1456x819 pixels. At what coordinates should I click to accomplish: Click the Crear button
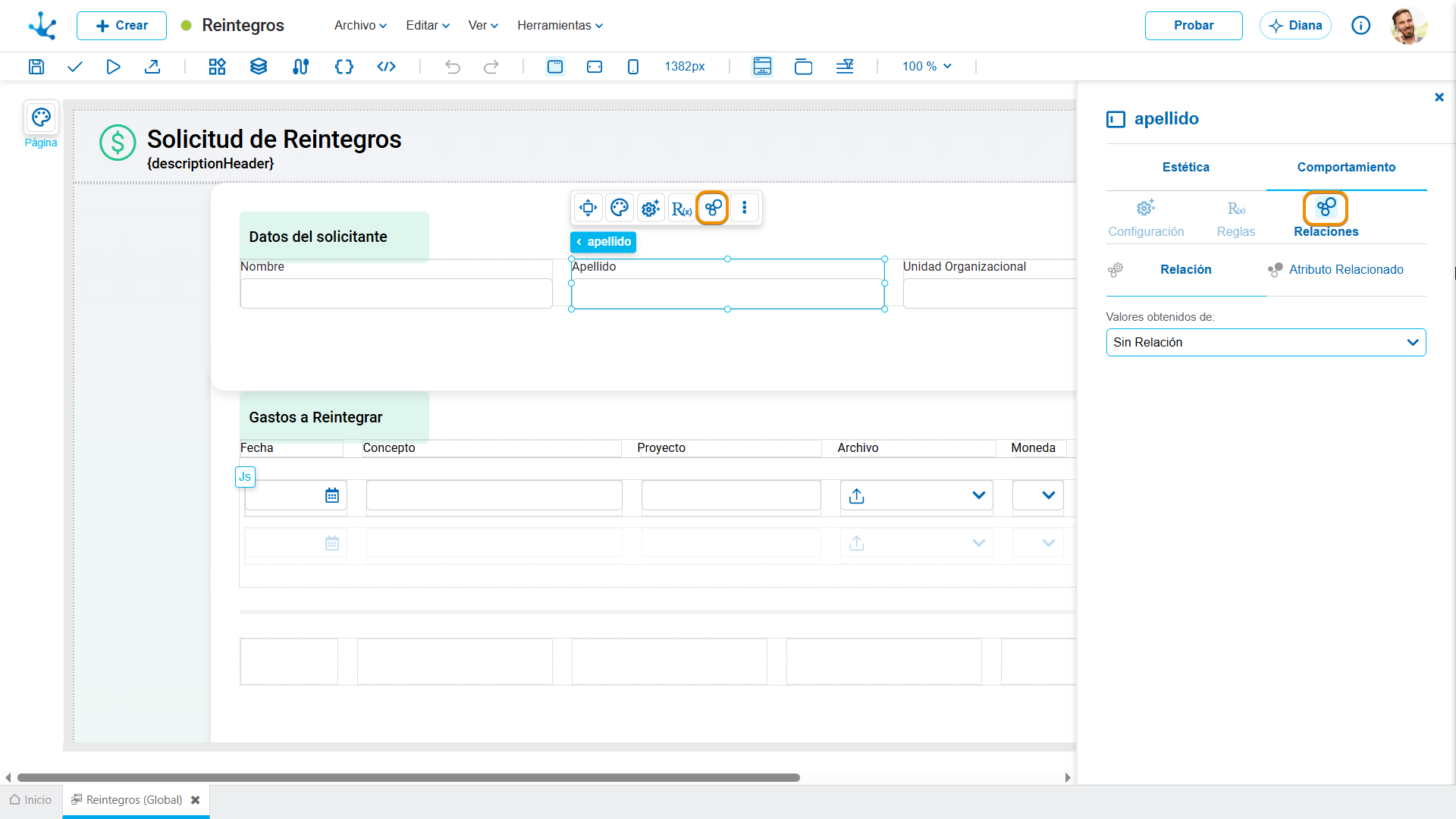point(121,25)
